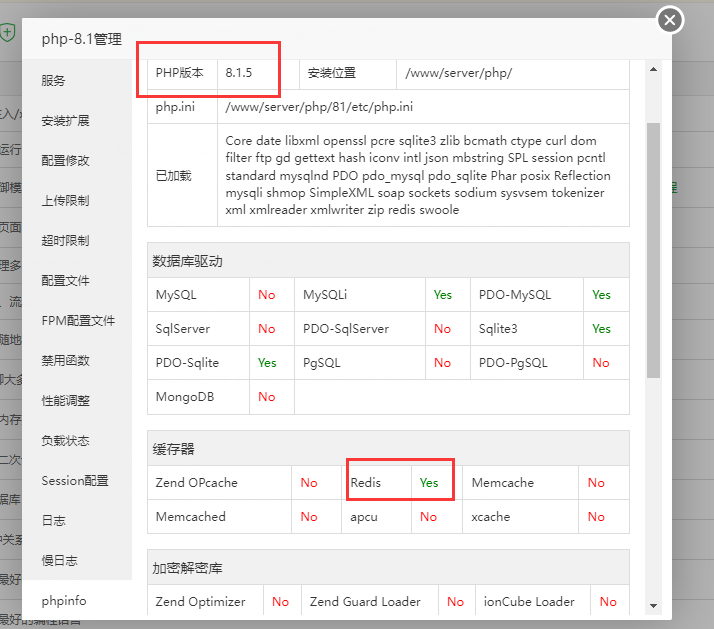
Task: Click the PDO-Sqlite cell
Action: 198,363
